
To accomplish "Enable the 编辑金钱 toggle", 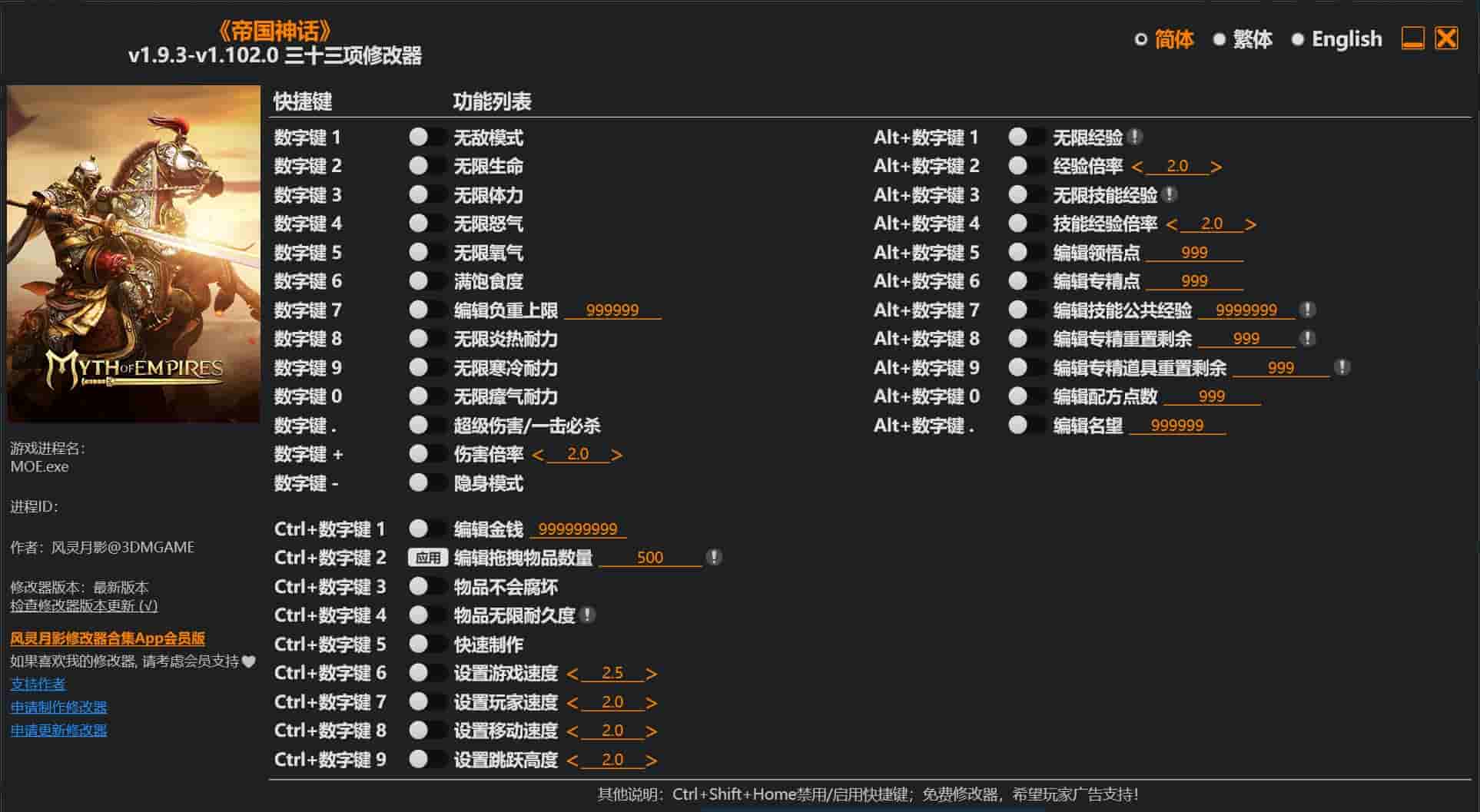I will pos(427,528).
